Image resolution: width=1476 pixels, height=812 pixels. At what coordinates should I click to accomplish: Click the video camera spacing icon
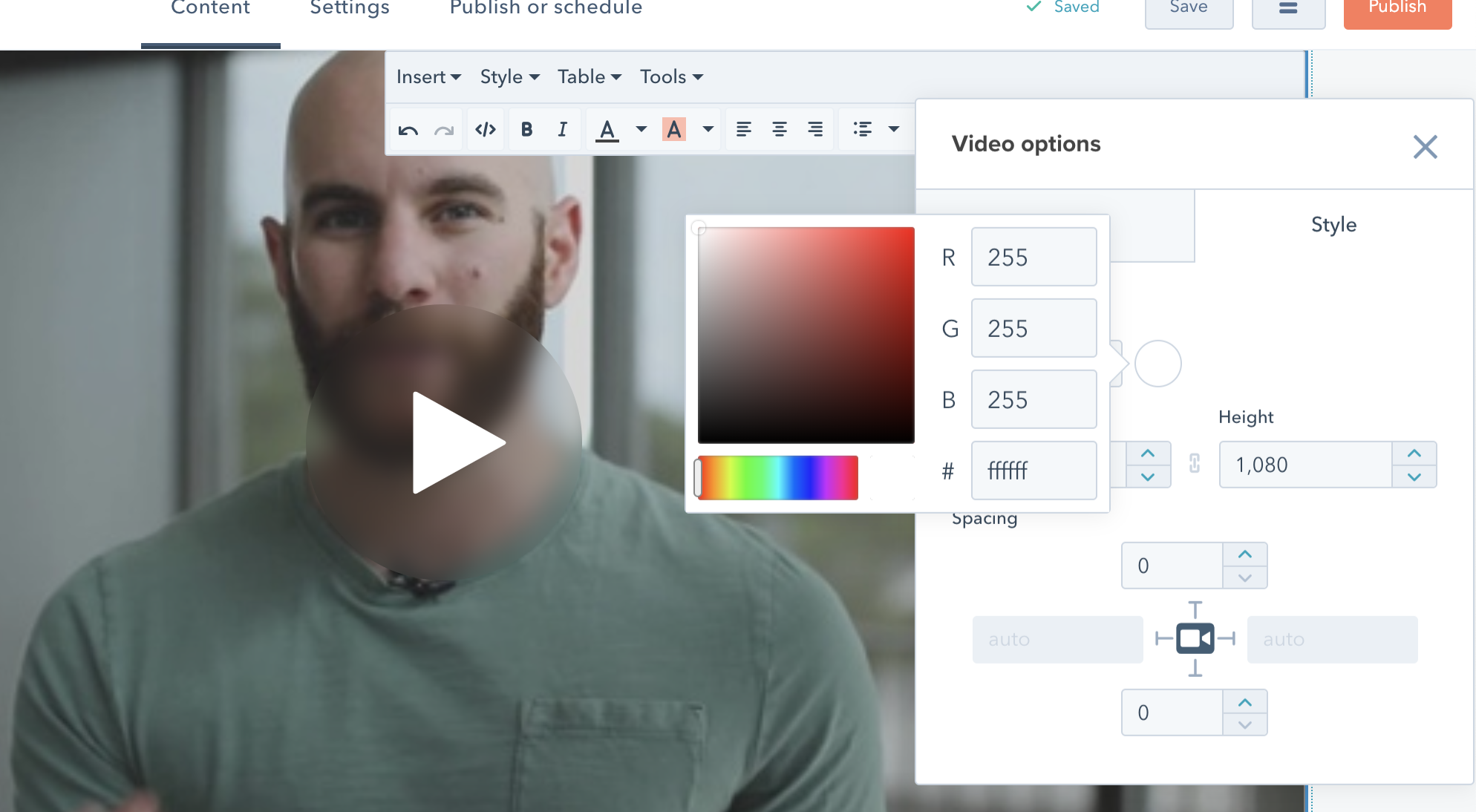point(1195,638)
